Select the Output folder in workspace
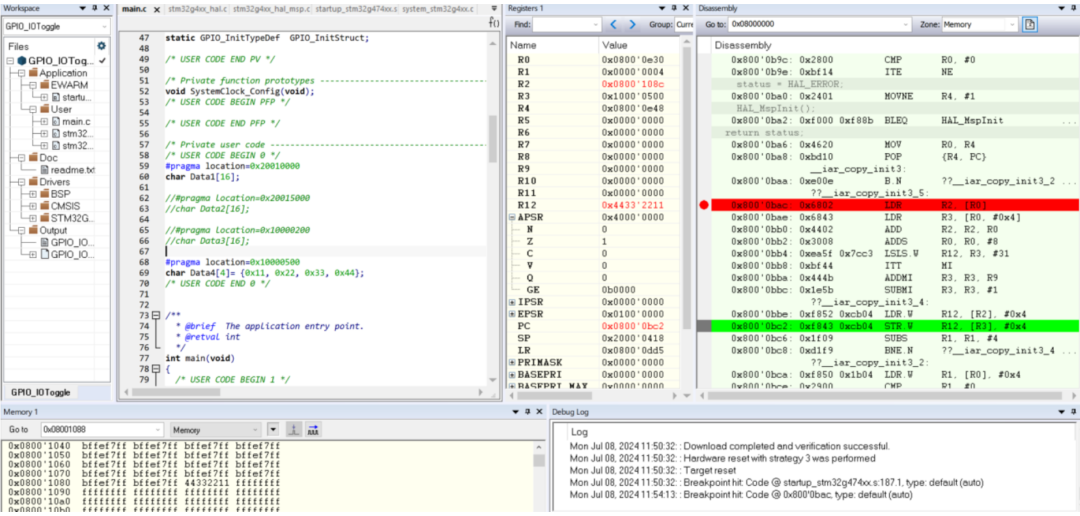This screenshot has height=516, width=1080. (53, 230)
